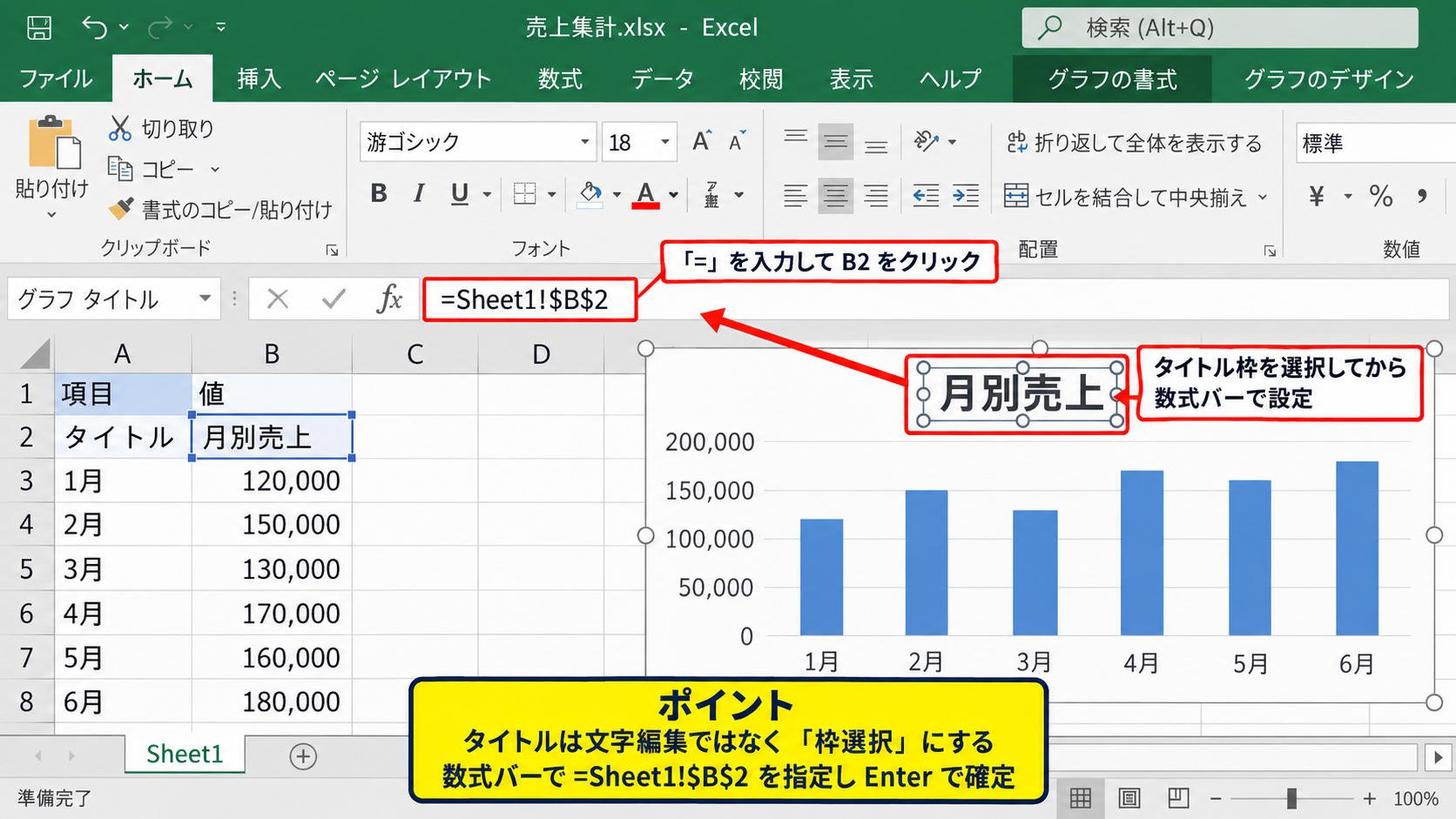The height and width of the screenshot is (819, 1456).
Task: Select the Sheet1 sheet tab
Action: point(185,754)
